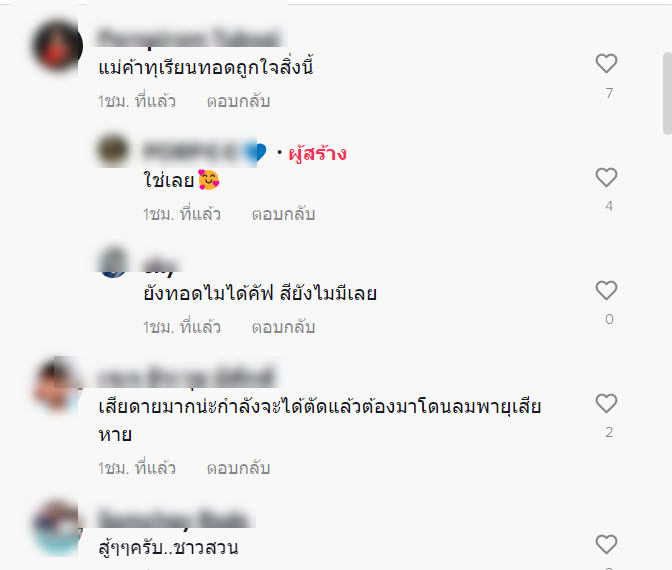Screen dimensions: 672x570
Task: Reply to the เสียดายมาก comment
Action: coord(238,468)
